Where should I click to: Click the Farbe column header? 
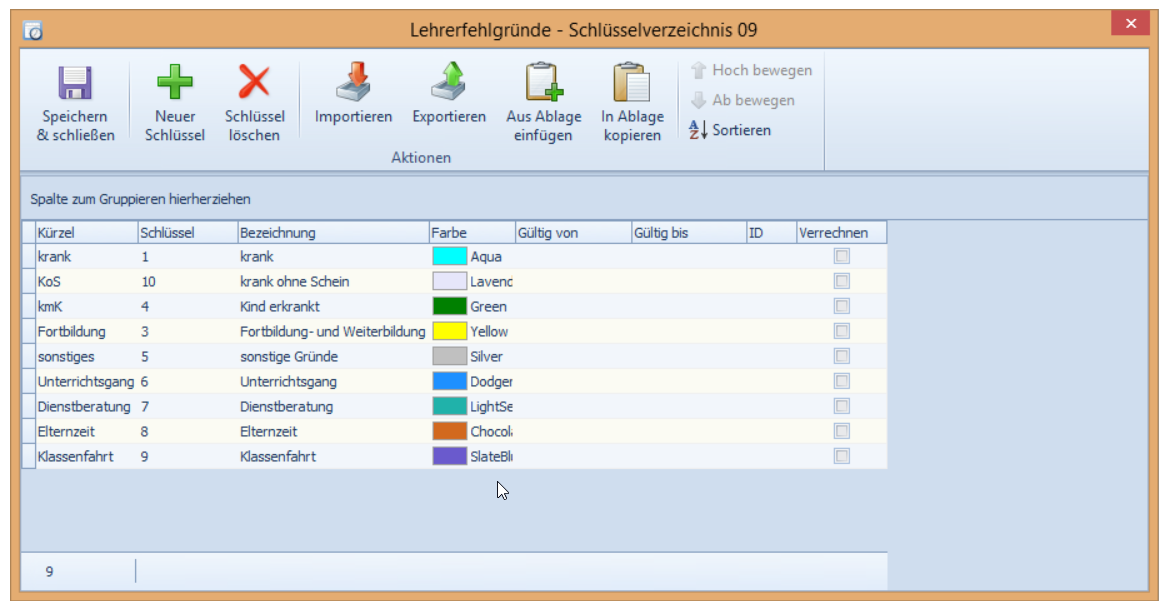click(x=472, y=232)
